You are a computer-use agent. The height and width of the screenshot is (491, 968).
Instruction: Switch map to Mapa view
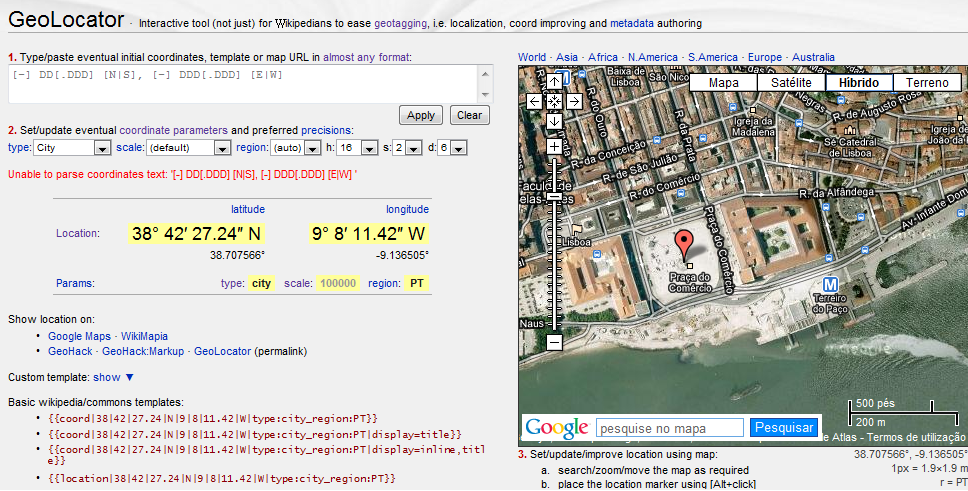724,83
